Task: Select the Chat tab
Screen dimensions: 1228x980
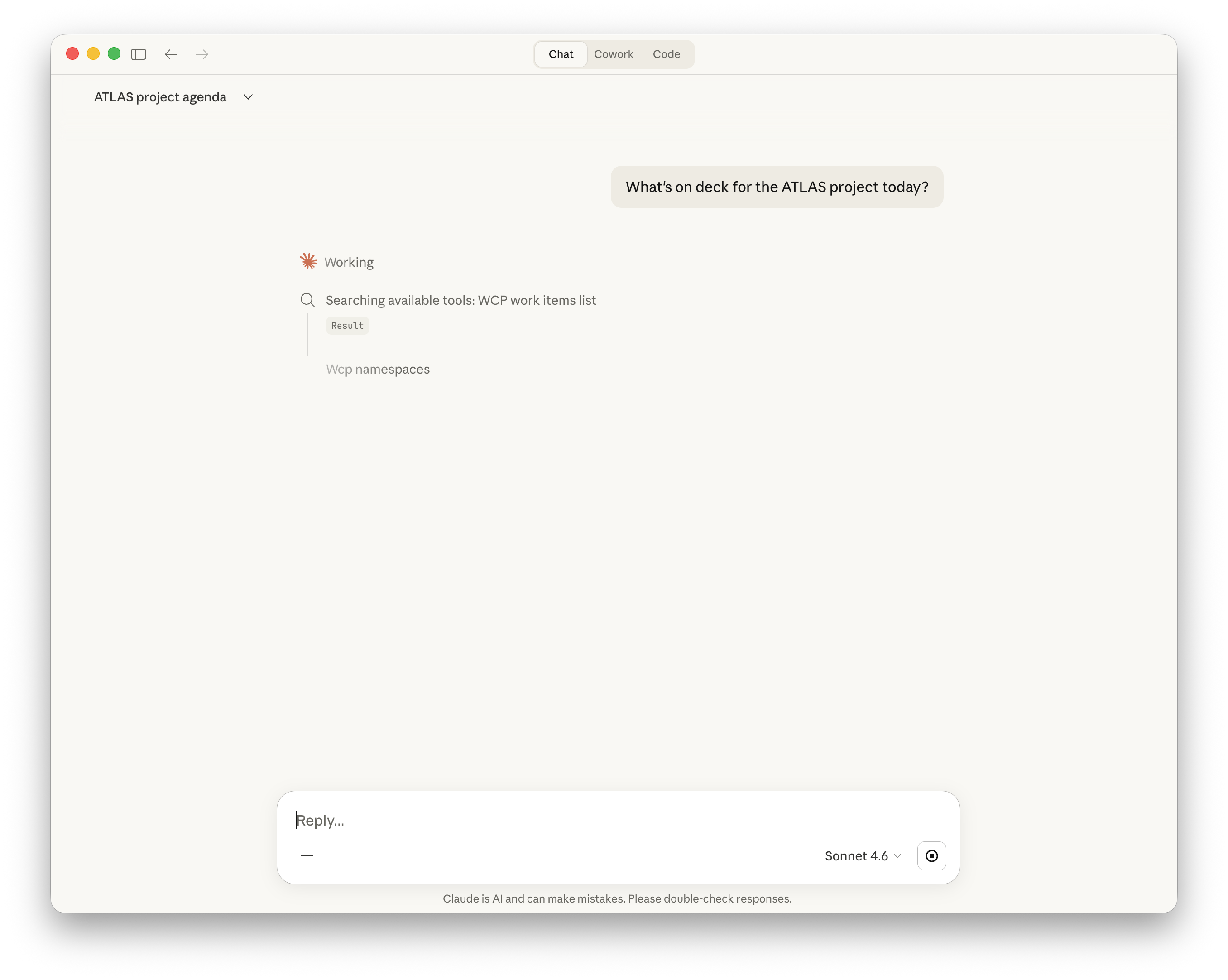Action: coord(561,54)
